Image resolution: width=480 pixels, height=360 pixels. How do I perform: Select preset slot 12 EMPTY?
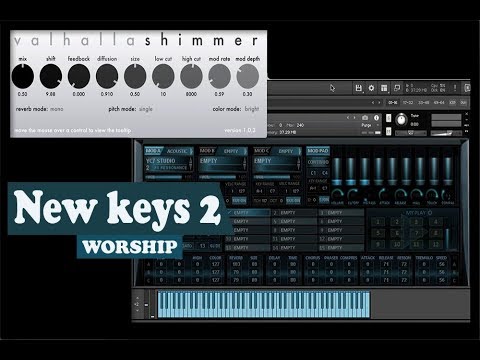[342, 239]
